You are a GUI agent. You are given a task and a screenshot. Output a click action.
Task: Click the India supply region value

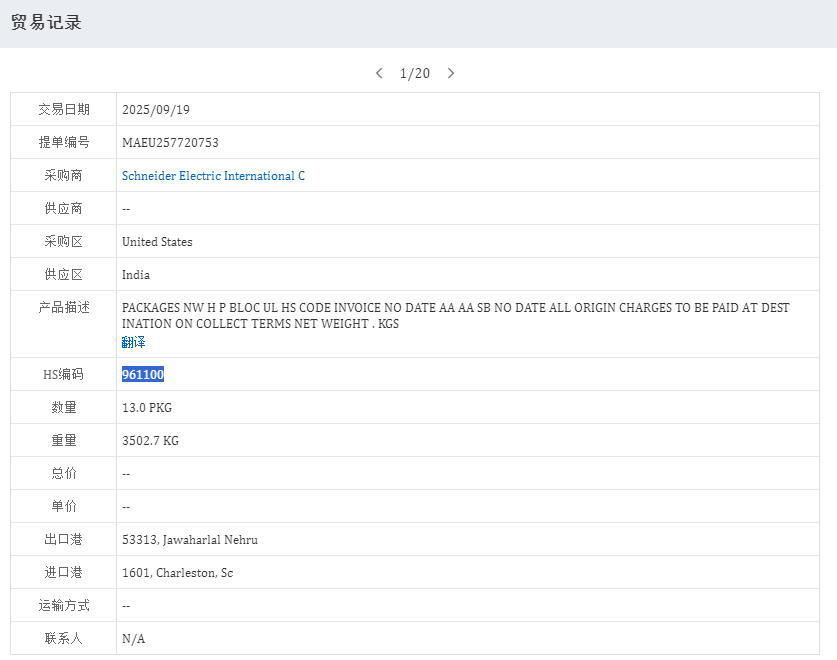(x=136, y=275)
